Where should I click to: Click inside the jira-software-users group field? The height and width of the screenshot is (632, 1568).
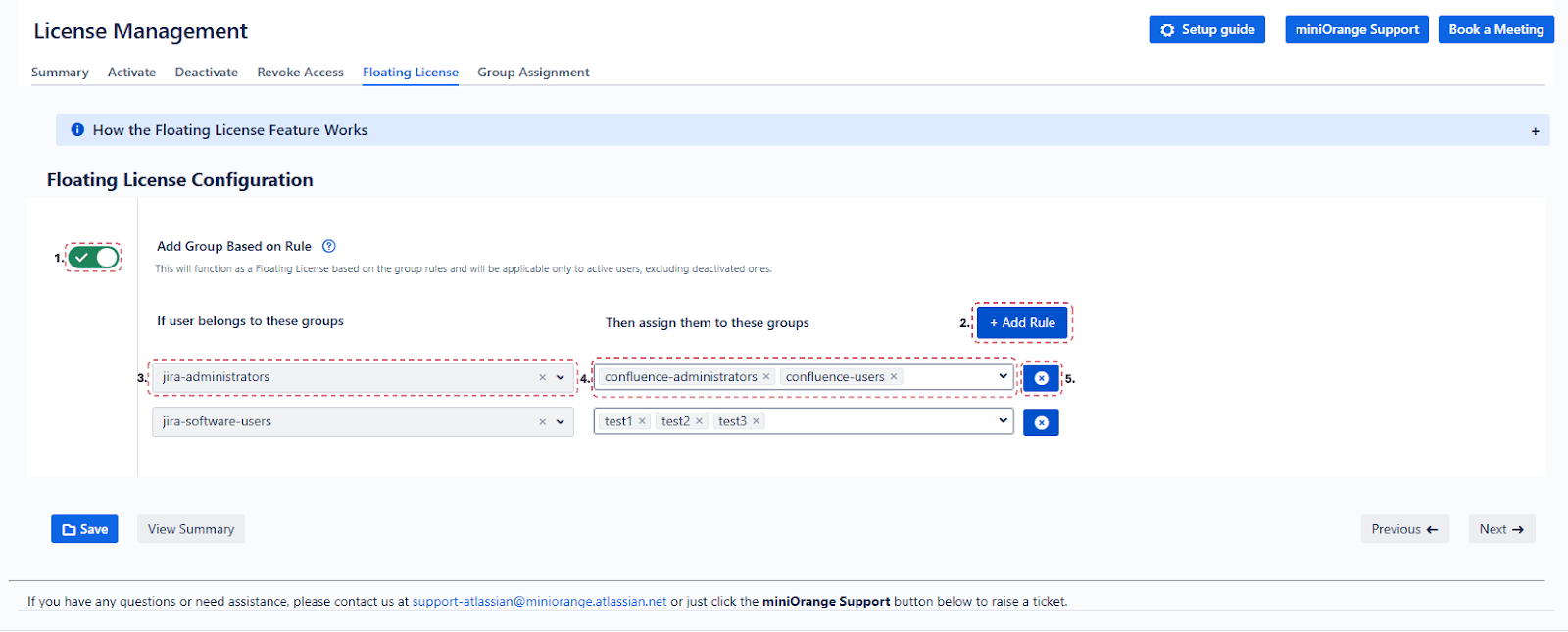click(x=363, y=422)
